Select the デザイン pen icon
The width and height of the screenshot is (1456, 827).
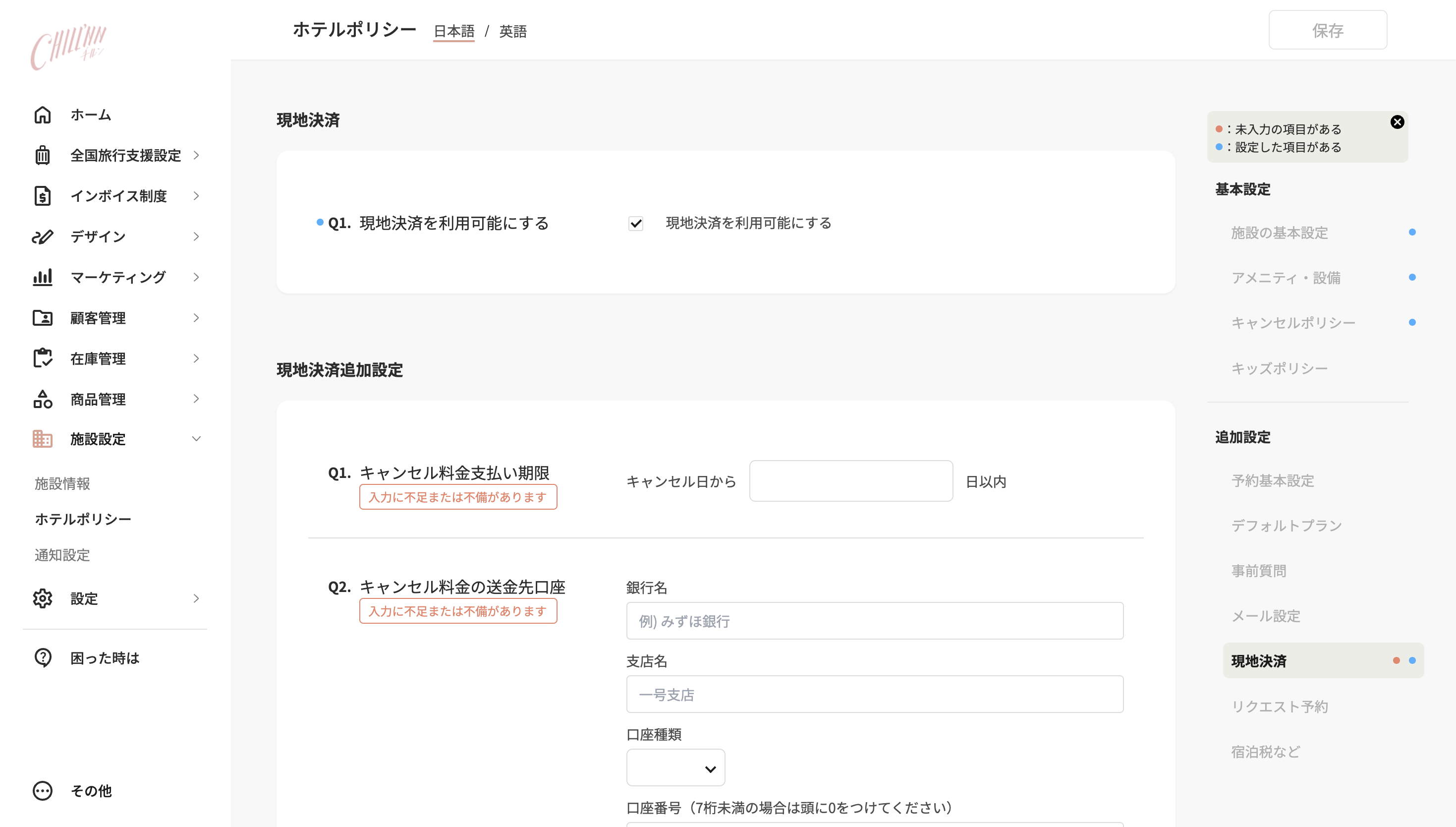[43, 237]
